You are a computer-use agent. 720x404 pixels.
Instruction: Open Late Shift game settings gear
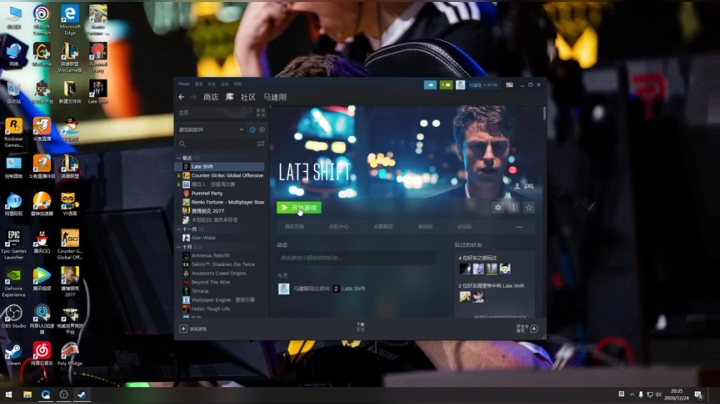click(498, 208)
